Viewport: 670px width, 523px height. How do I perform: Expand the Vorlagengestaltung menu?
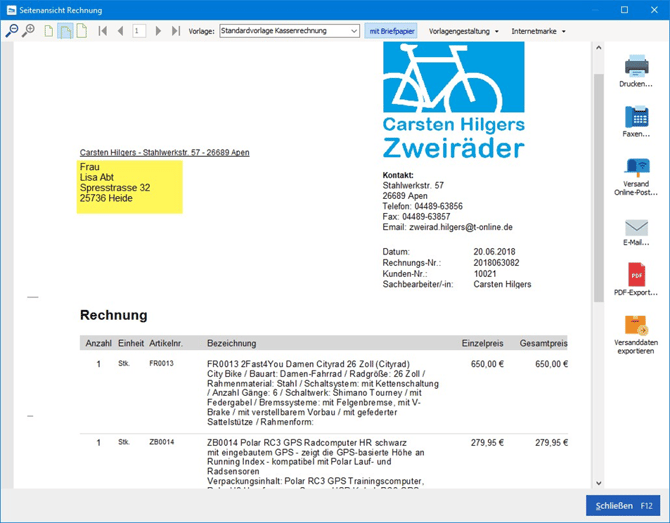point(463,31)
